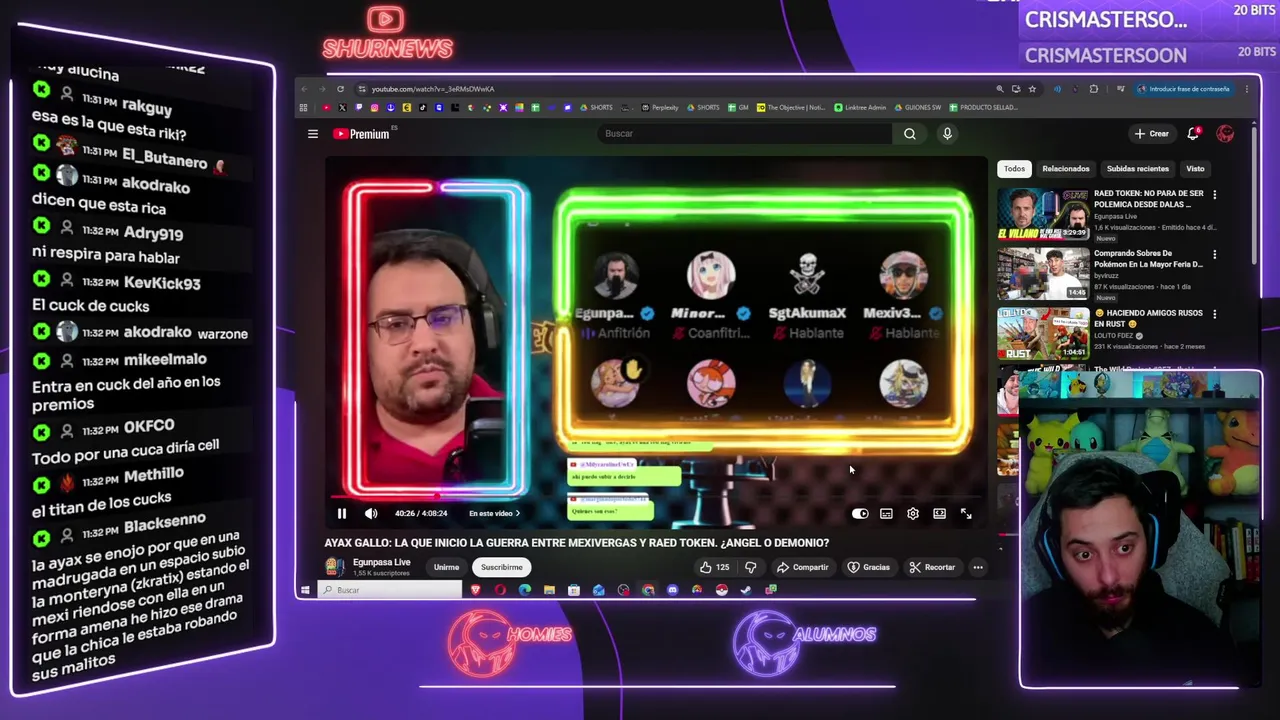Viewport: 1280px width, 720px height.
Task: Select the 'Visto' filter chip
Action: tap(1195, 169)
